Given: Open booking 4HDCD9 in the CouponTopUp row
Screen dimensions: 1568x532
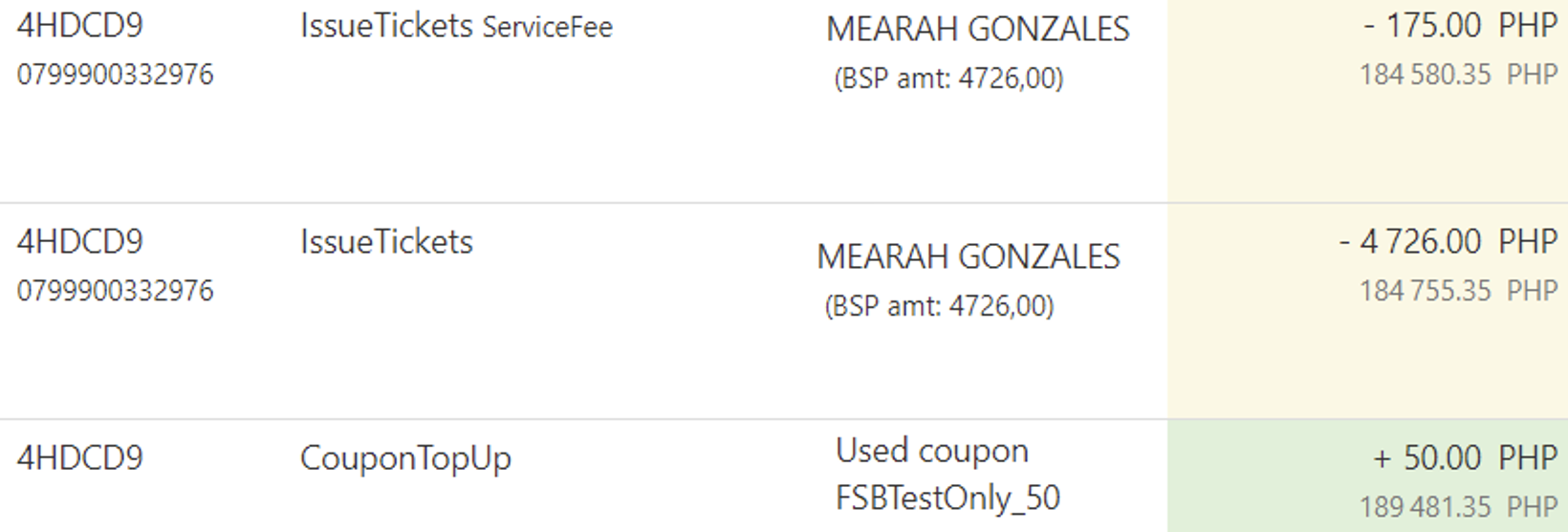Looking at the screenshot, I should [80, 457].
